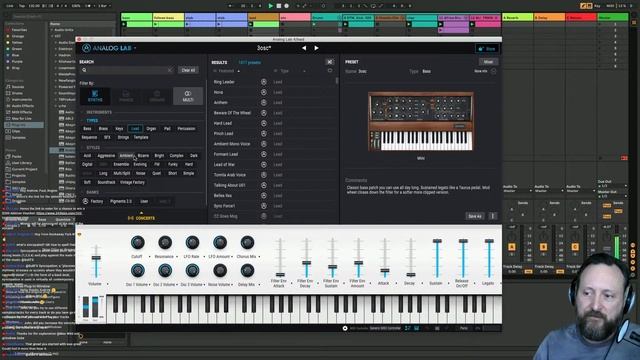Image resolution: width=640 pixels, height=360 pixels.
Task: Open preset more-options vertical dots
Action: pos(493,216)
